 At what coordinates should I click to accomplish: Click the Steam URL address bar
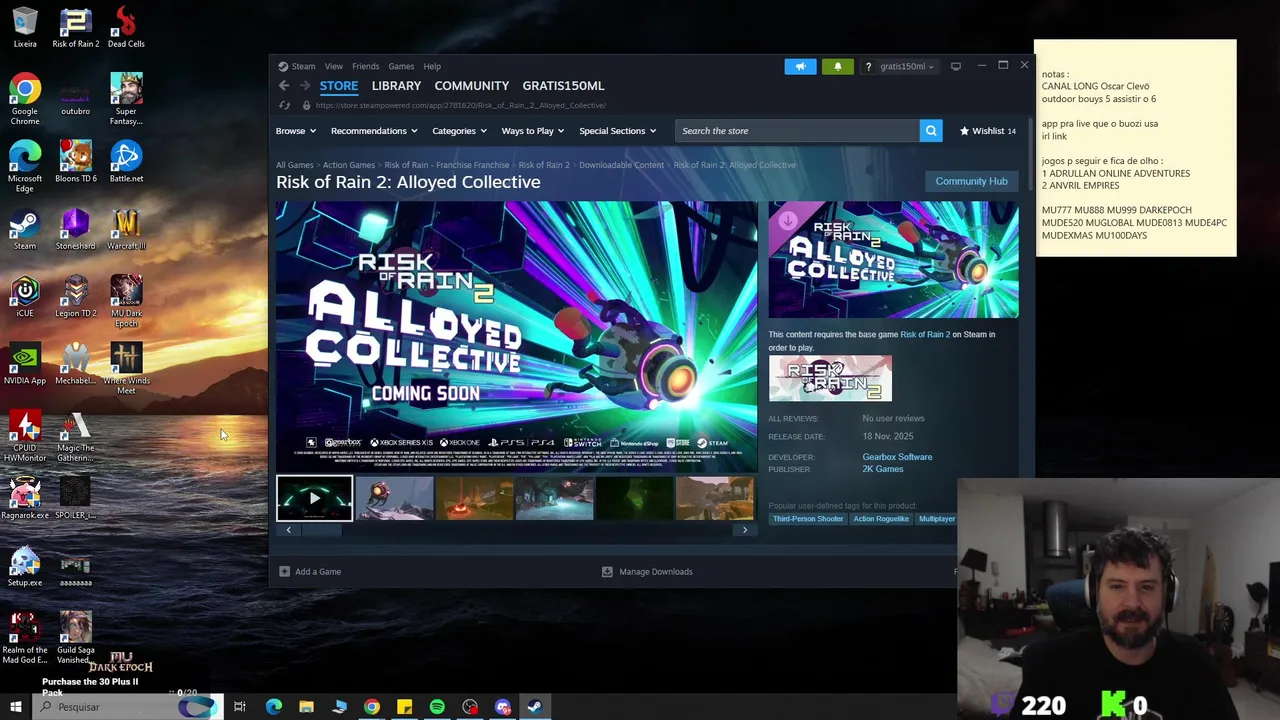coord(460,105)
